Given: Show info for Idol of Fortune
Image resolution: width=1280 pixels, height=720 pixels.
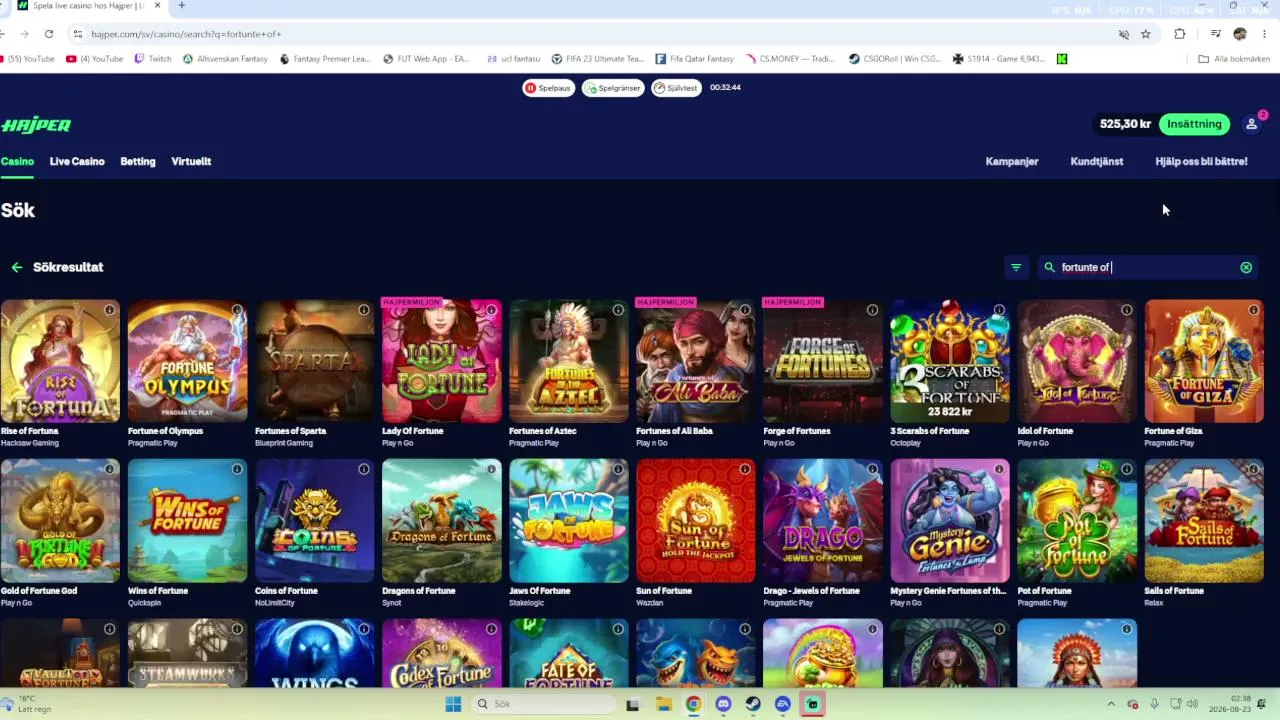Looking at the screenshot, I should (1126, 310).
